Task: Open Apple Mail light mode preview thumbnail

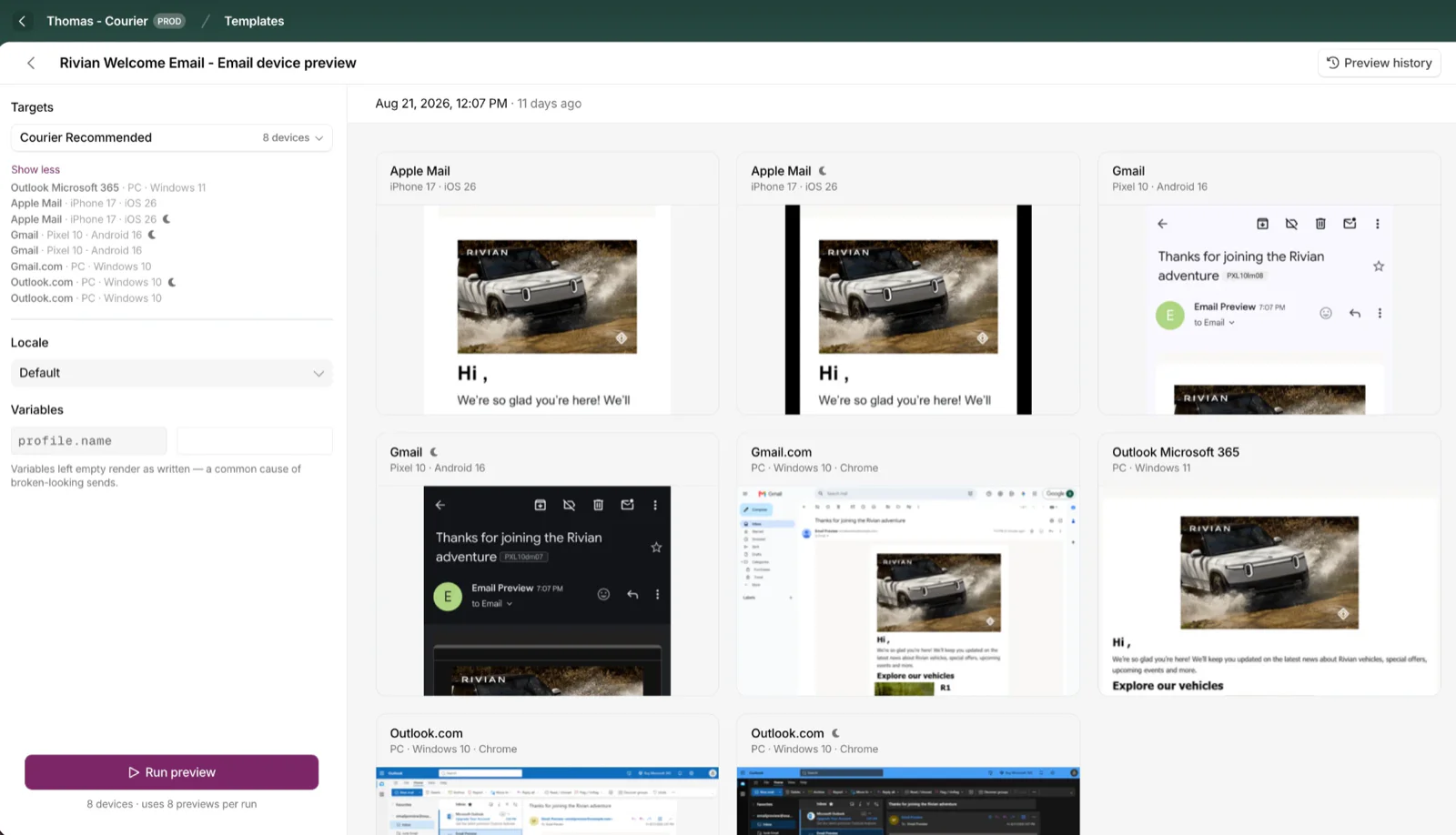Action: 547,309
